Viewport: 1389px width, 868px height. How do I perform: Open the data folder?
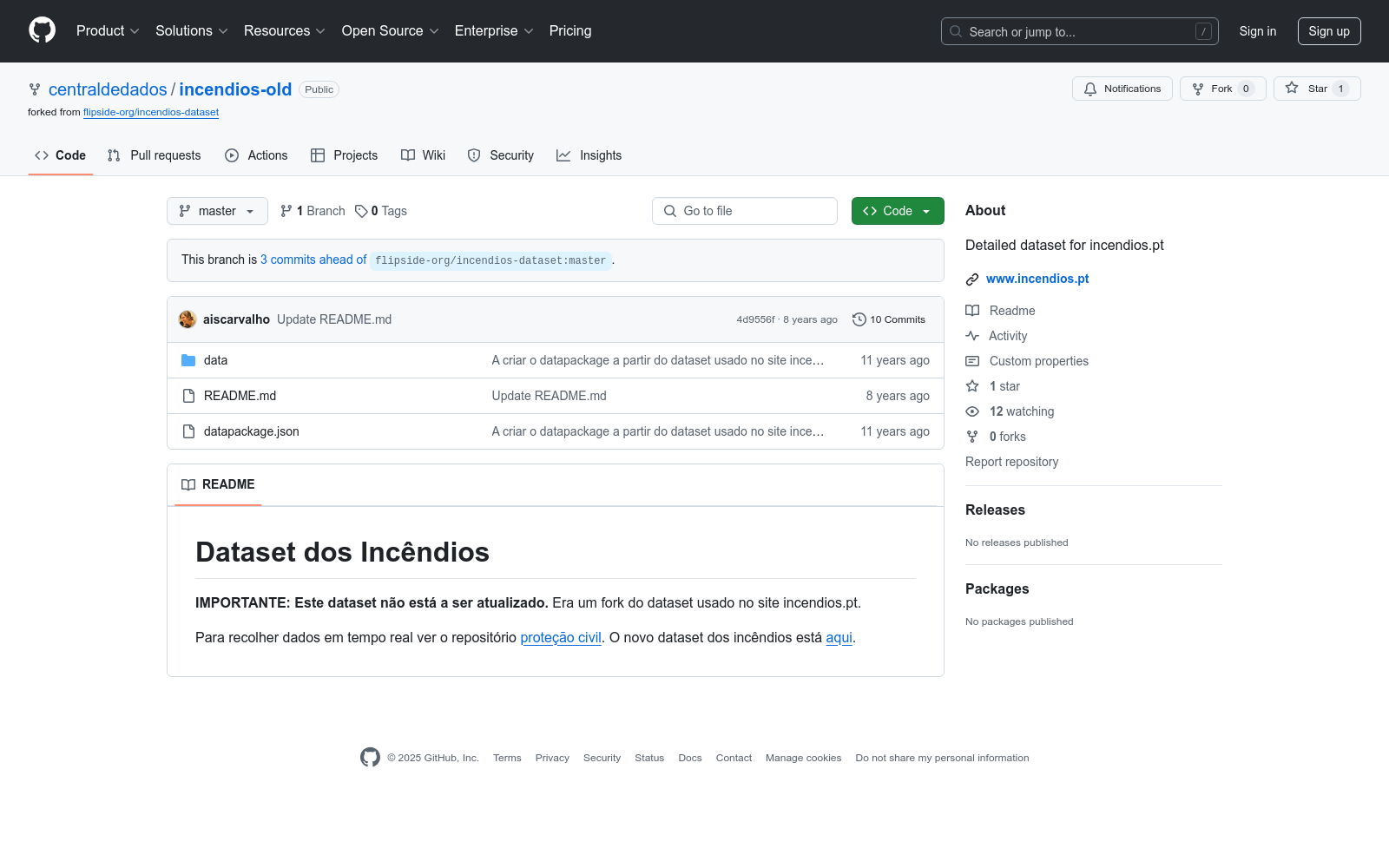point(215,360)
